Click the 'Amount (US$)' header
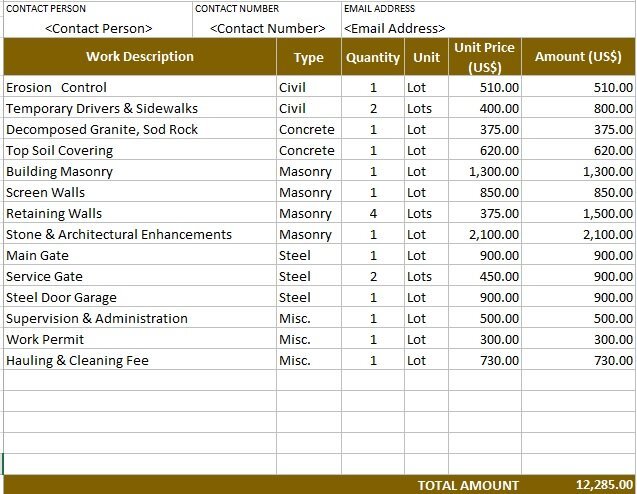637x494 pixels. point(578,56)
